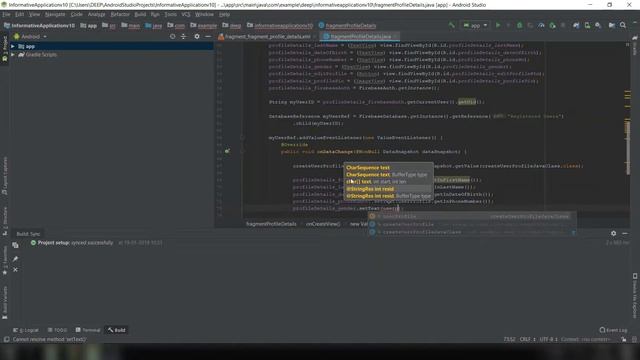Open the Refactor menu
This screenshot has width=640, height=360.
(120, 14)
